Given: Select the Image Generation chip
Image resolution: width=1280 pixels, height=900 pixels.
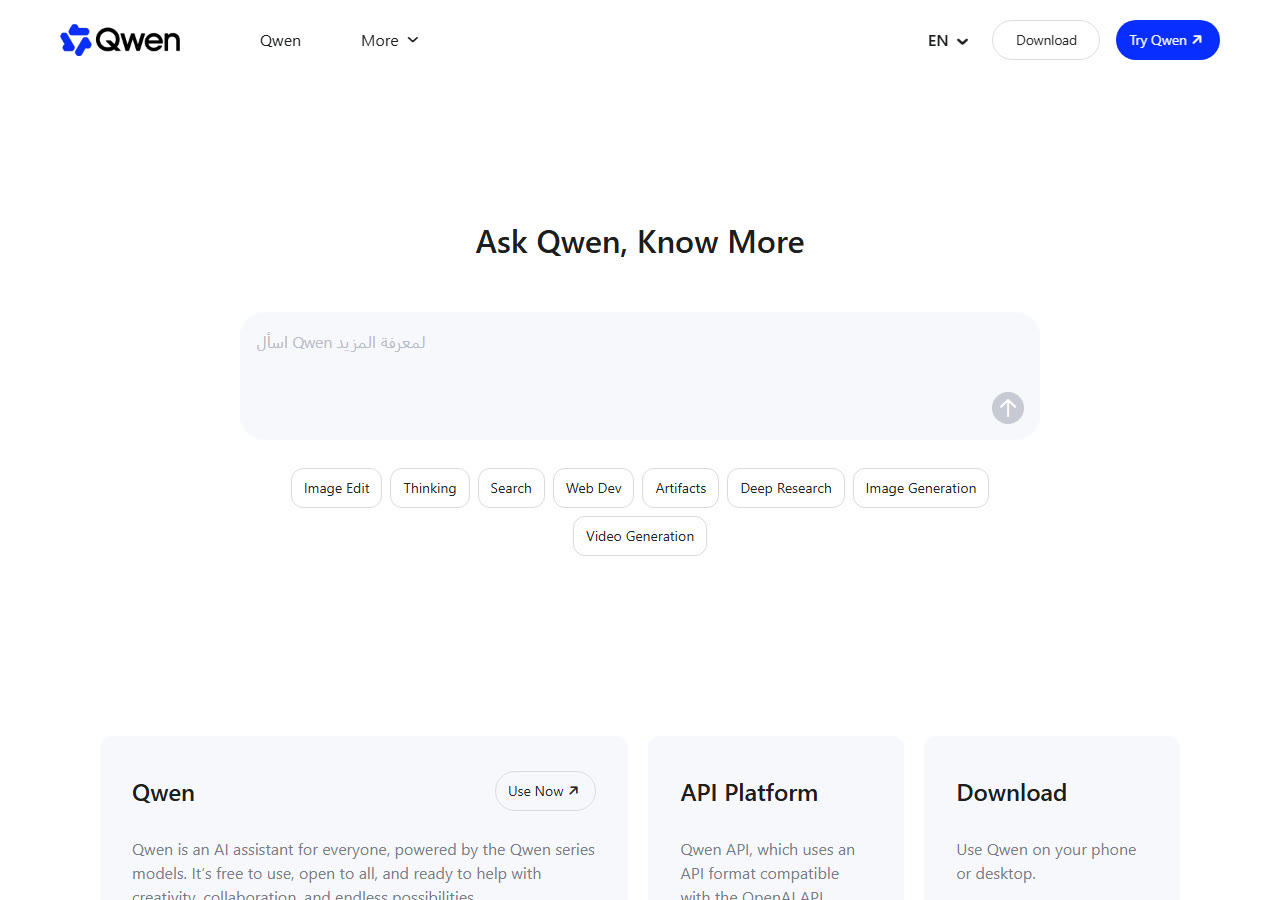Looking at the screenshot, I should click(x=921, y=488).
